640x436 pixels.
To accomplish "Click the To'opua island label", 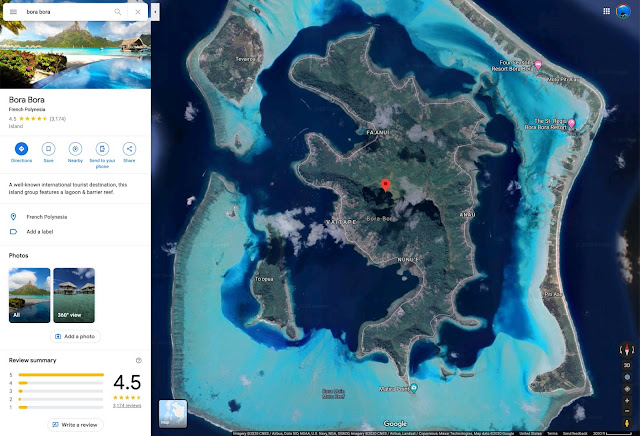I will click(x=264, y=279).
